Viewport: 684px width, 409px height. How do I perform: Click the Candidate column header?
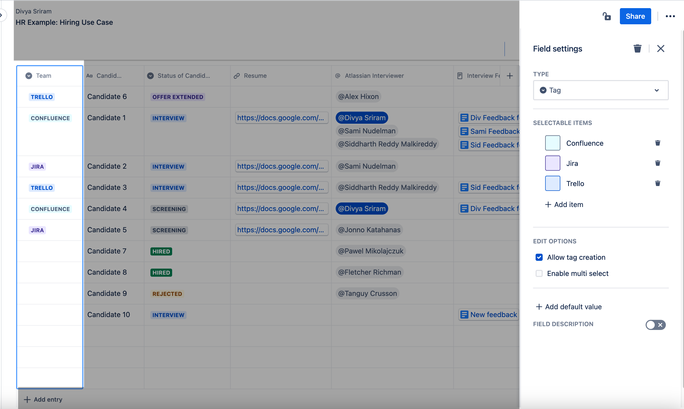click(114, 76)
